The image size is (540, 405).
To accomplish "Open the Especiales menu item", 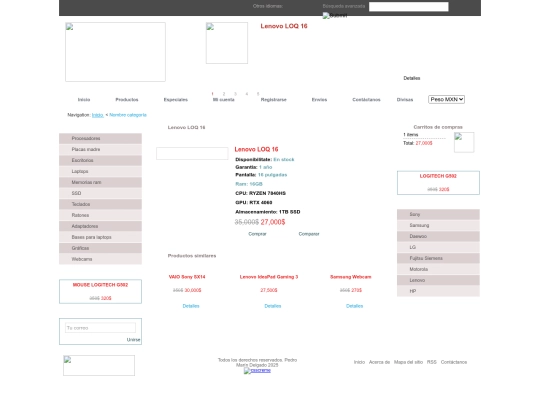I will click(x=176, y=100).
